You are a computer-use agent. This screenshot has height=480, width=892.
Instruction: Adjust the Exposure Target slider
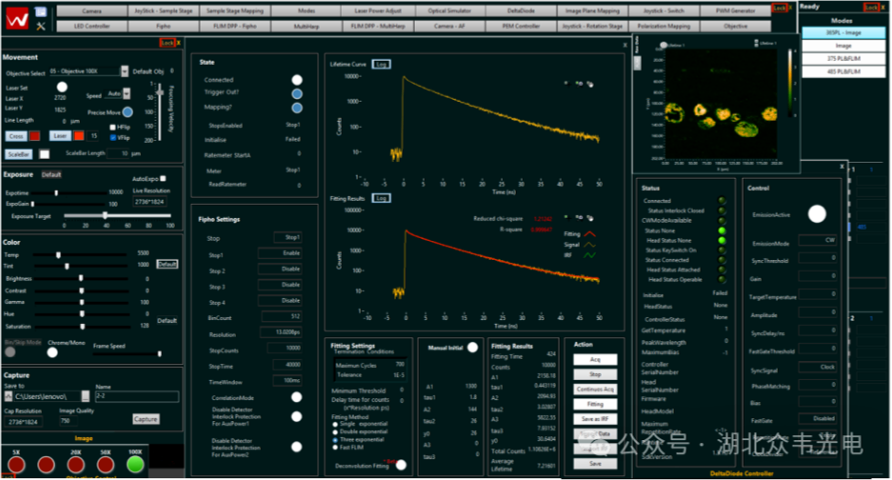click(117, 216)
